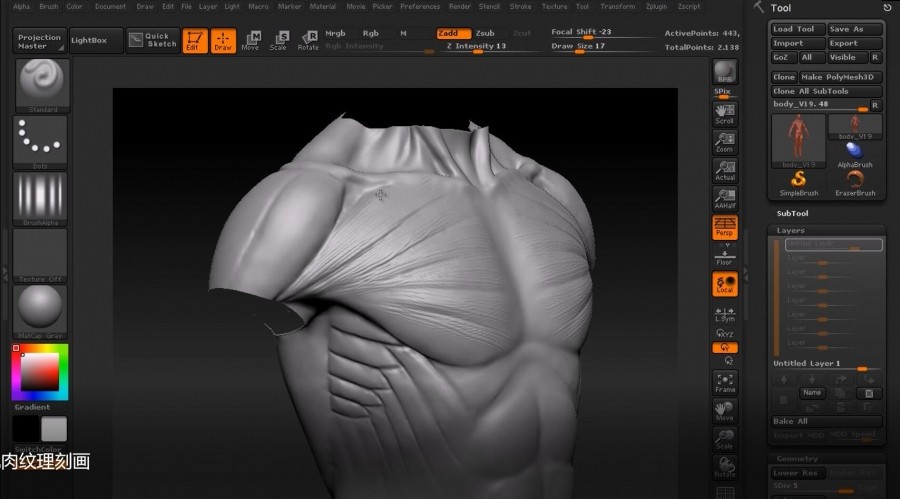Click the AAHalf view icon
Screen dimensions: 900x499
(725, 198)
